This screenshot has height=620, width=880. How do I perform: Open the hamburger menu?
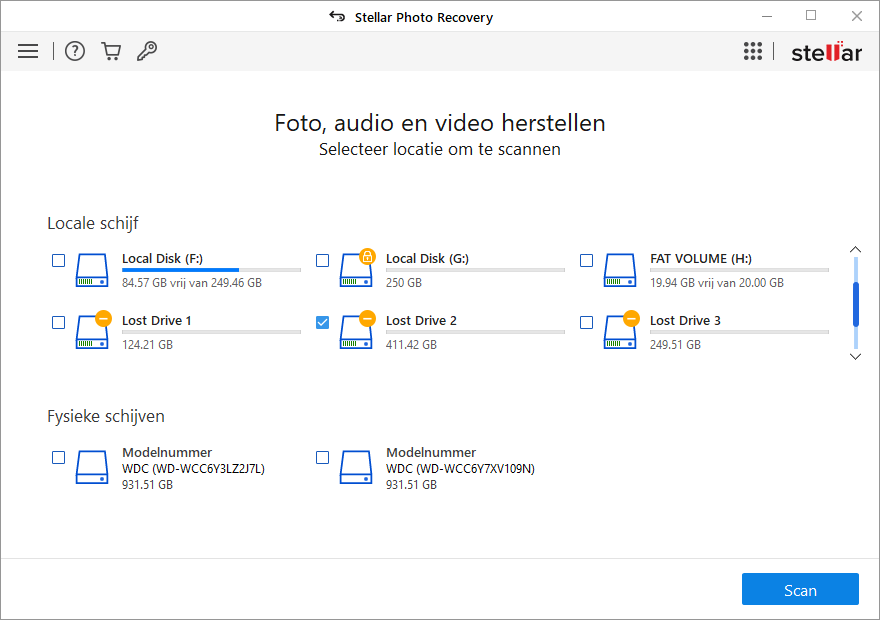[28, 51]
